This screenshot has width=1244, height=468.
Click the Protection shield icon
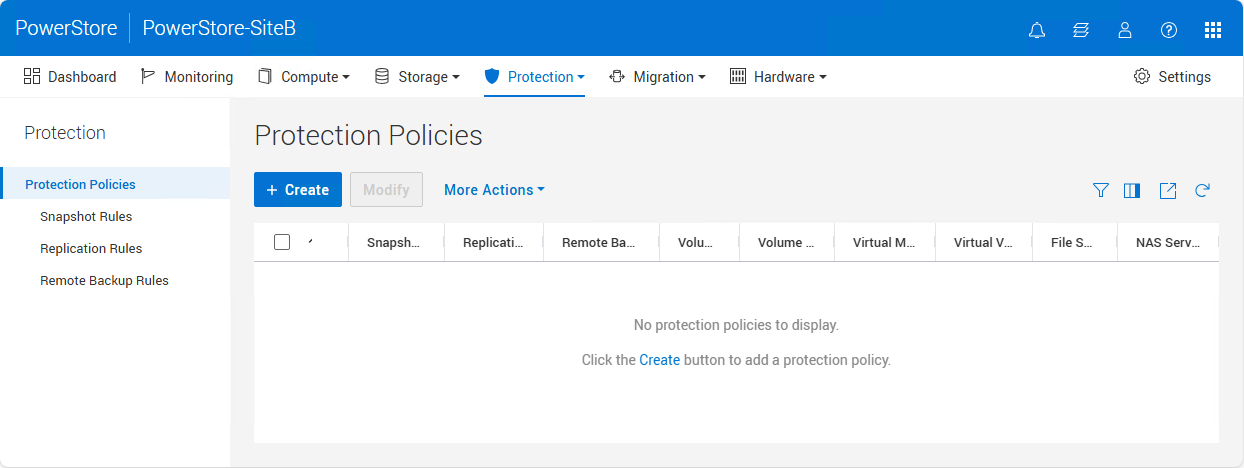(491, 77)
